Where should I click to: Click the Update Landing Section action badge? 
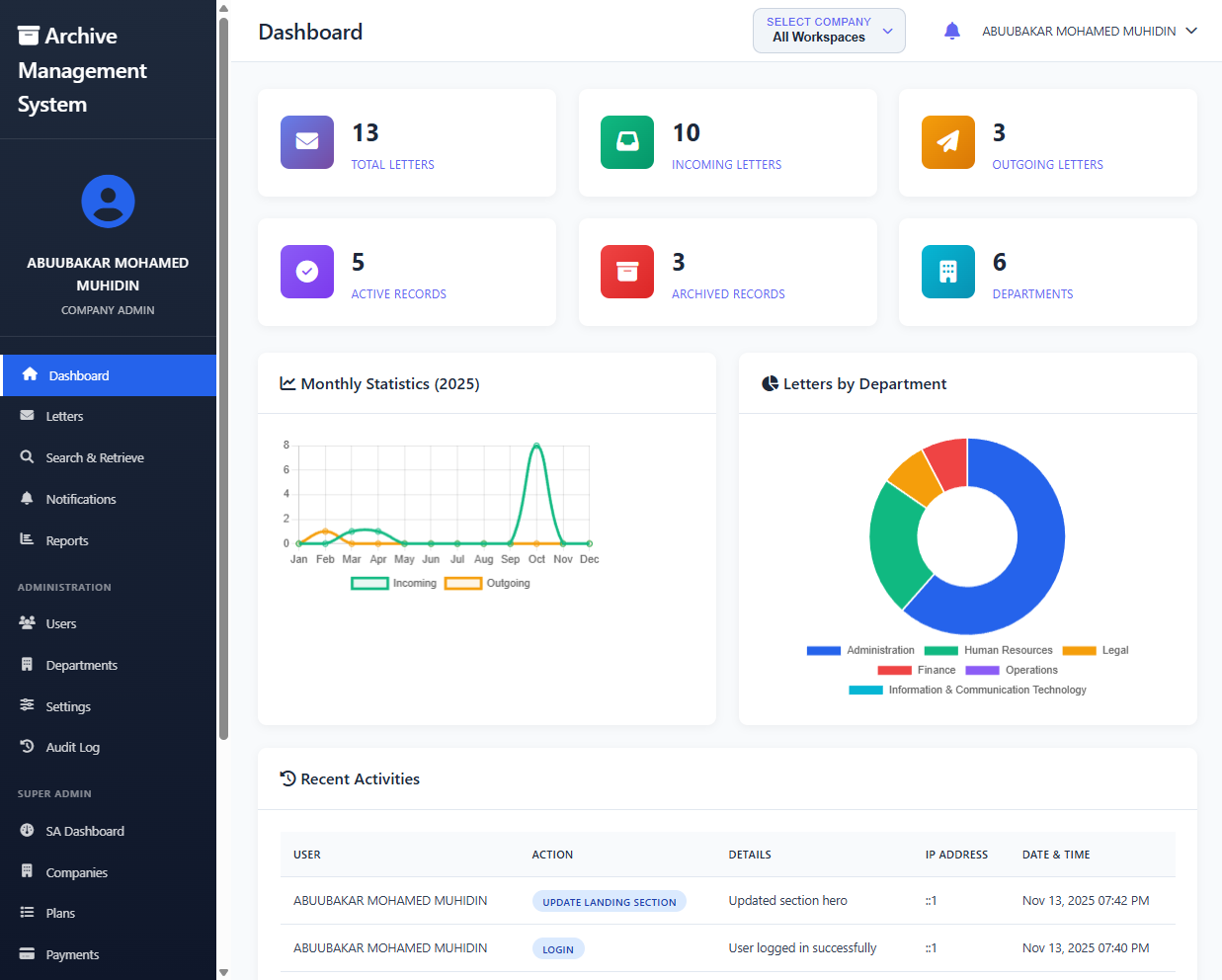609,902
